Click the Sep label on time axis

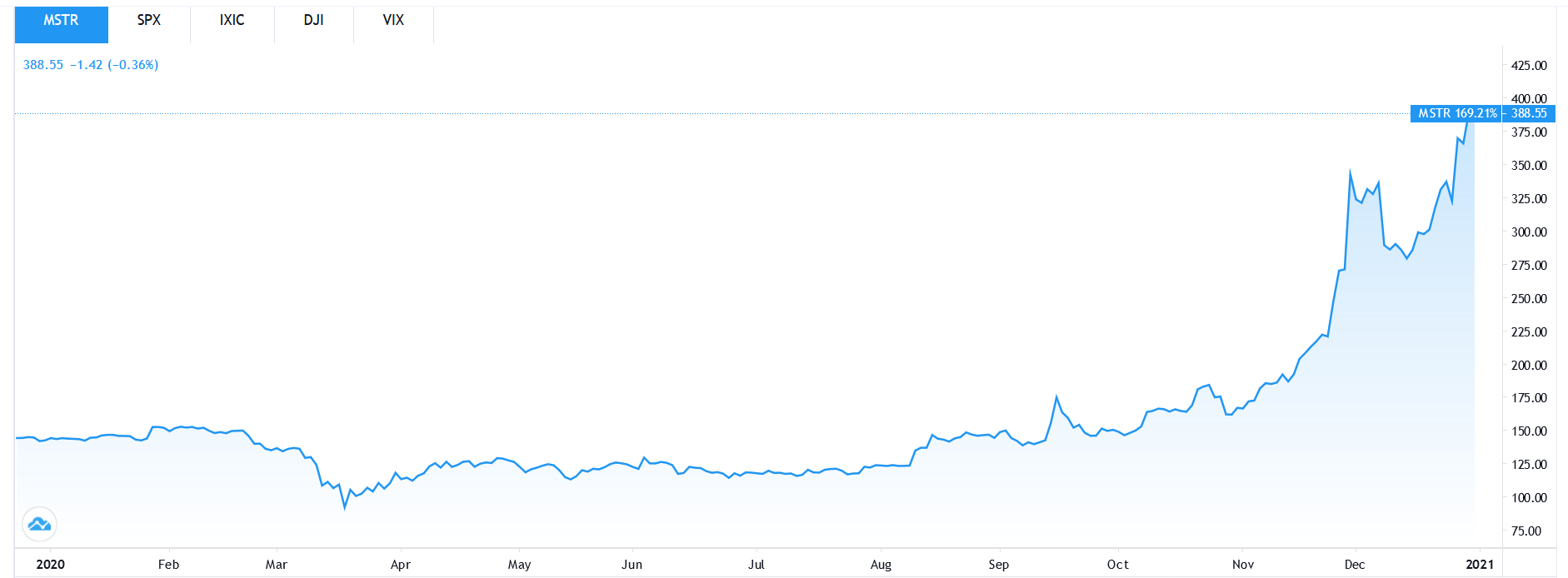999,565
